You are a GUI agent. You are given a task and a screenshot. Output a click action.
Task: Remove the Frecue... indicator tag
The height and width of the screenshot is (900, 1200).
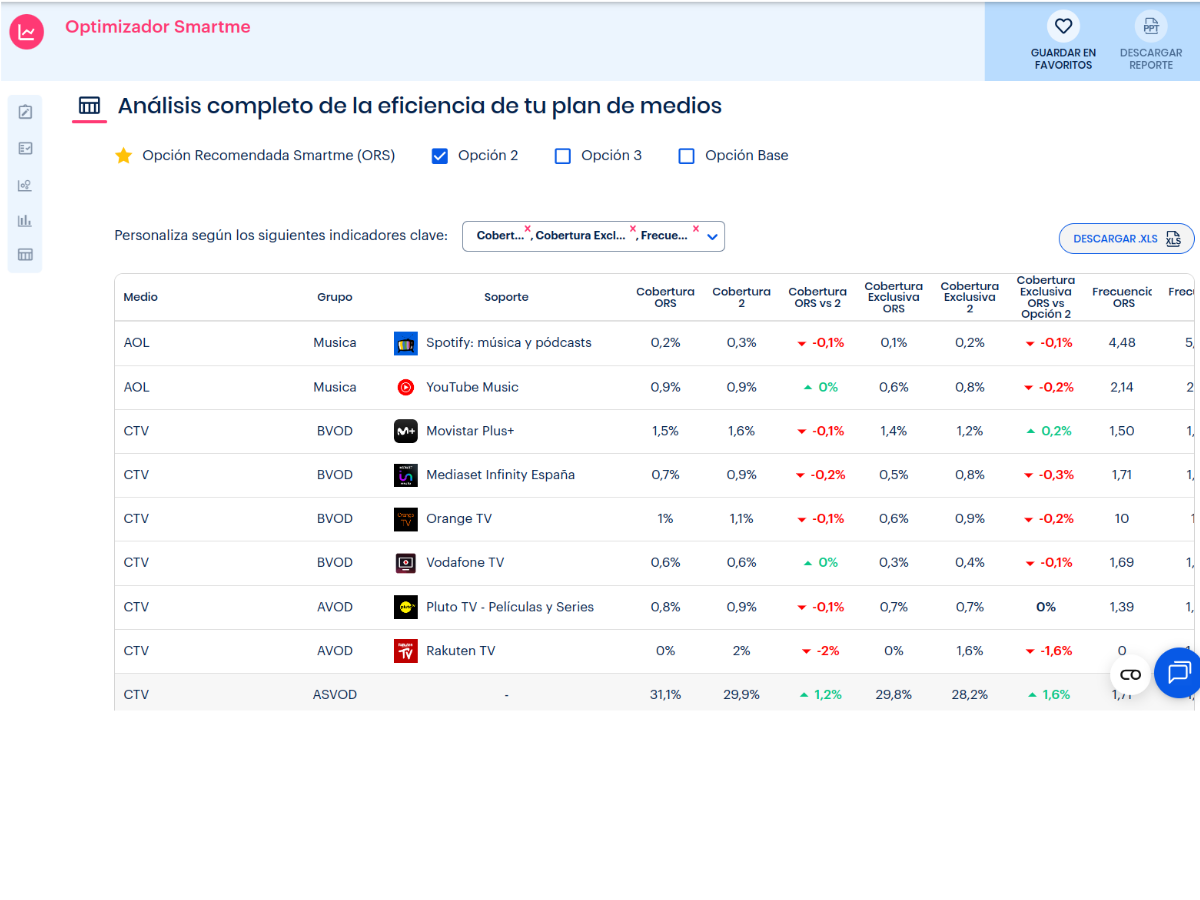(x=695, y=228)
